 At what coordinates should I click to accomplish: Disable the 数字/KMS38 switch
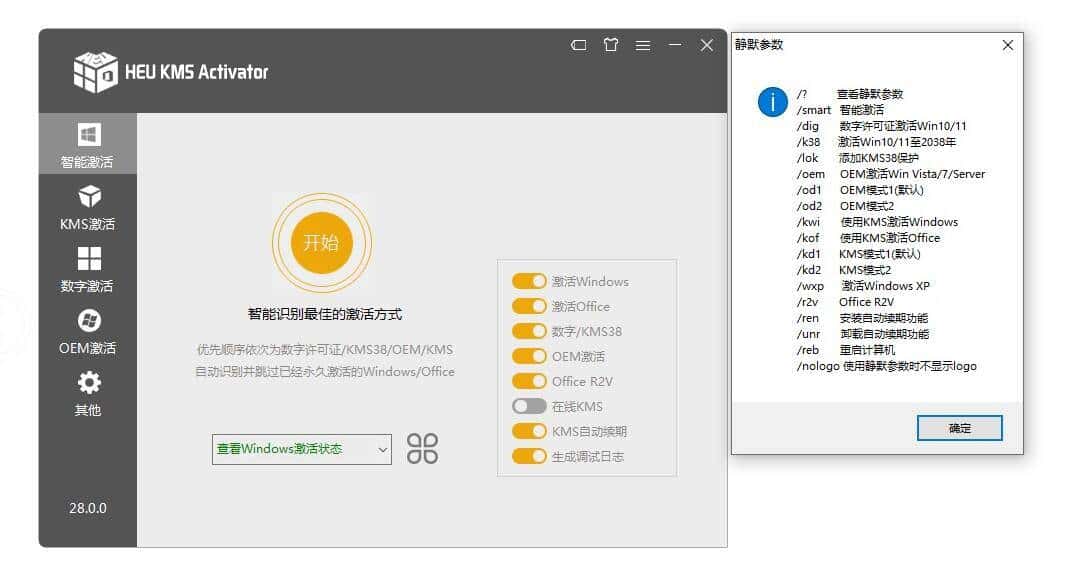(x=529, y=332)
